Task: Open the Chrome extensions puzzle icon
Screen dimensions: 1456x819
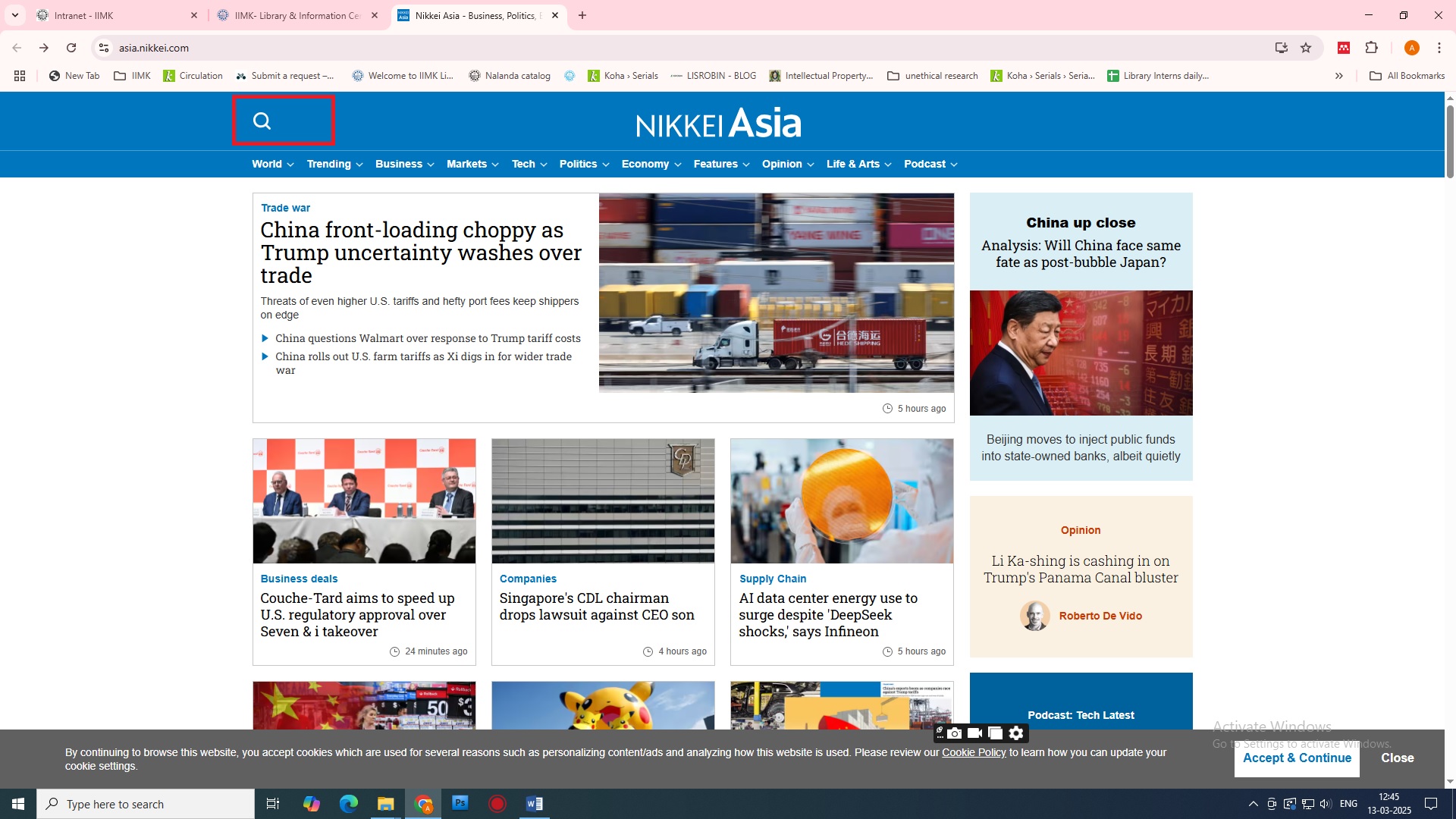Action: pyautogui.click(x=1371, y=48)
